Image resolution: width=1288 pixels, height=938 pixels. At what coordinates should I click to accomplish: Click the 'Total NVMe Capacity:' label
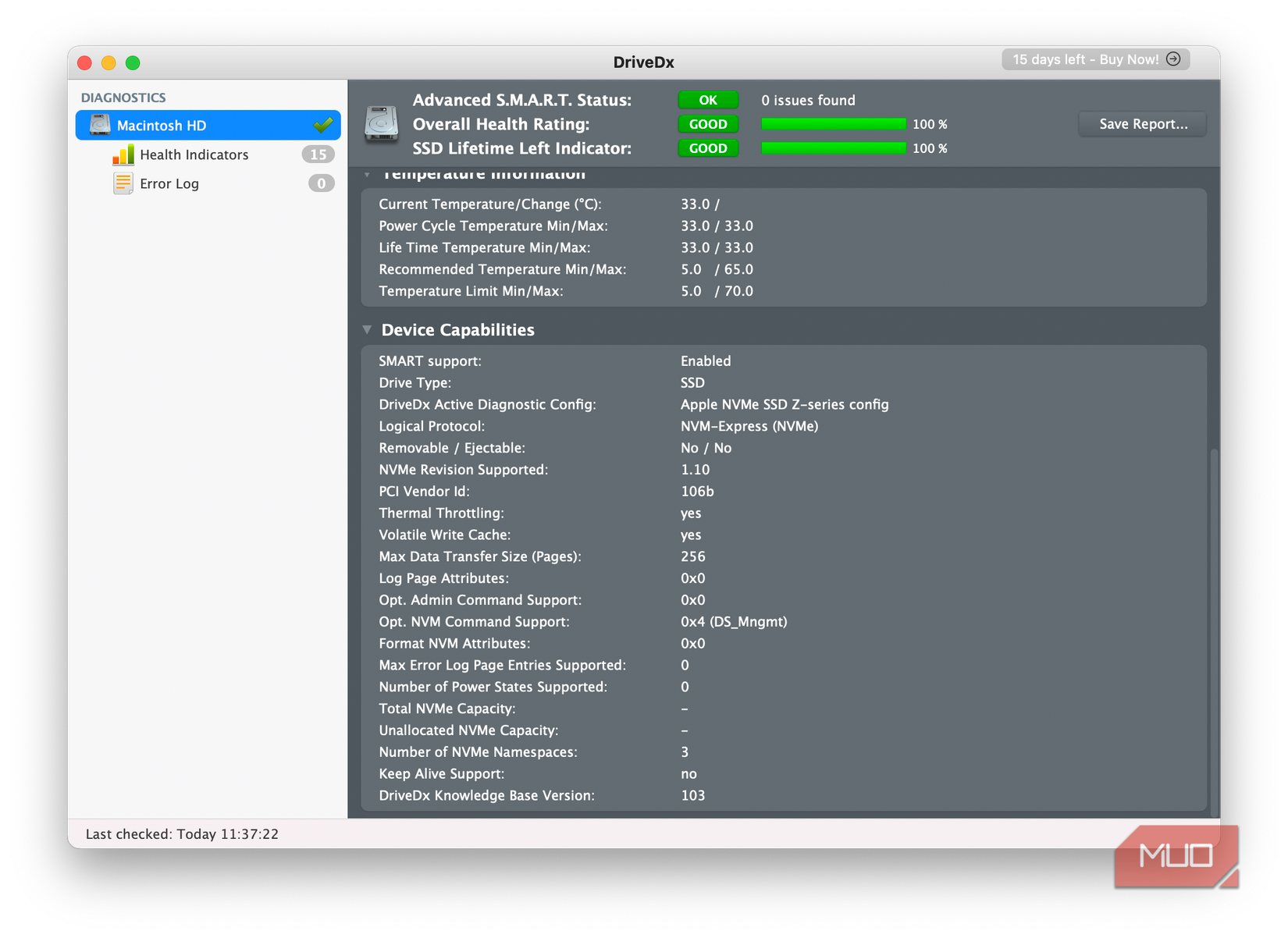pyautogui.click(x=447, y=709)
